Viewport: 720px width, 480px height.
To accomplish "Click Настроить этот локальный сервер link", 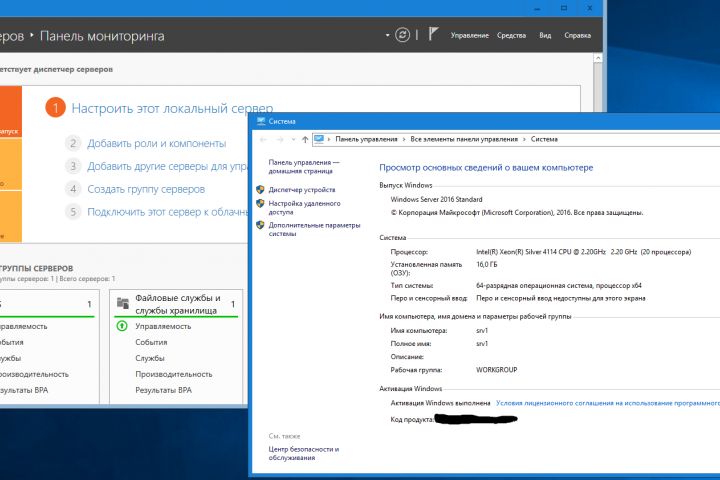I will (172, 108).
